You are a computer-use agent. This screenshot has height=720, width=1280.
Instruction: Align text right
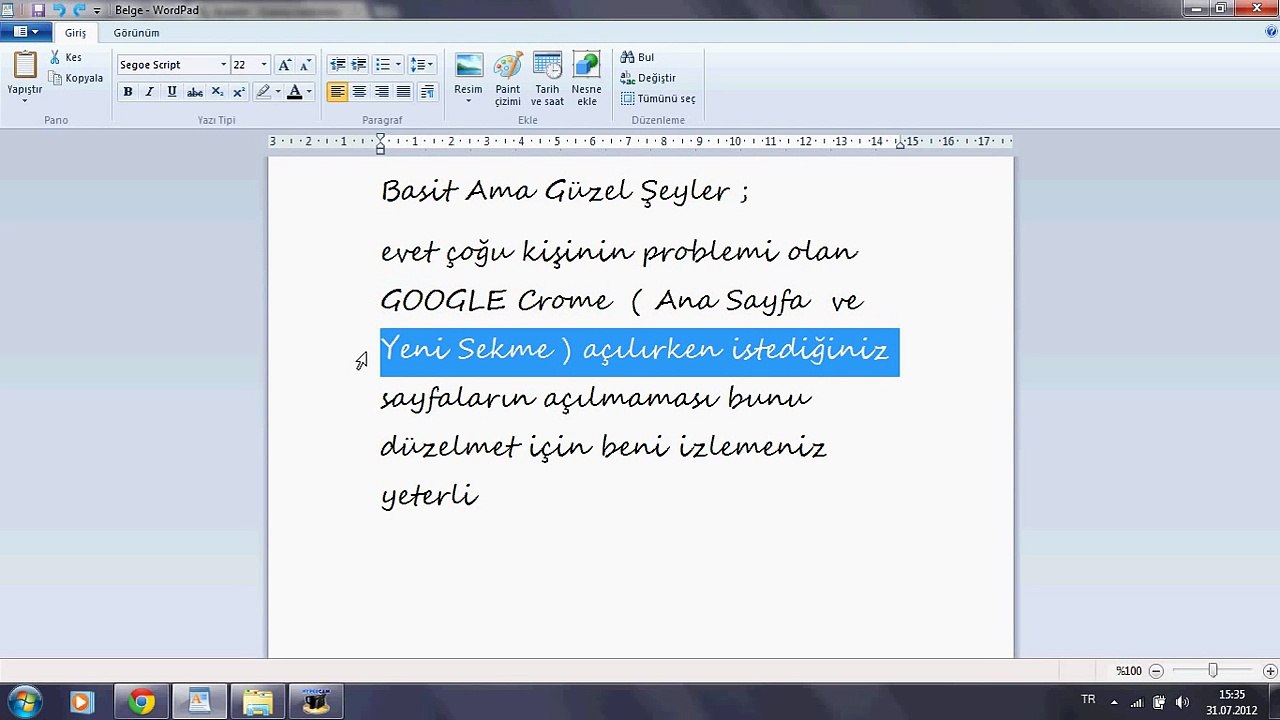[382, 92]
